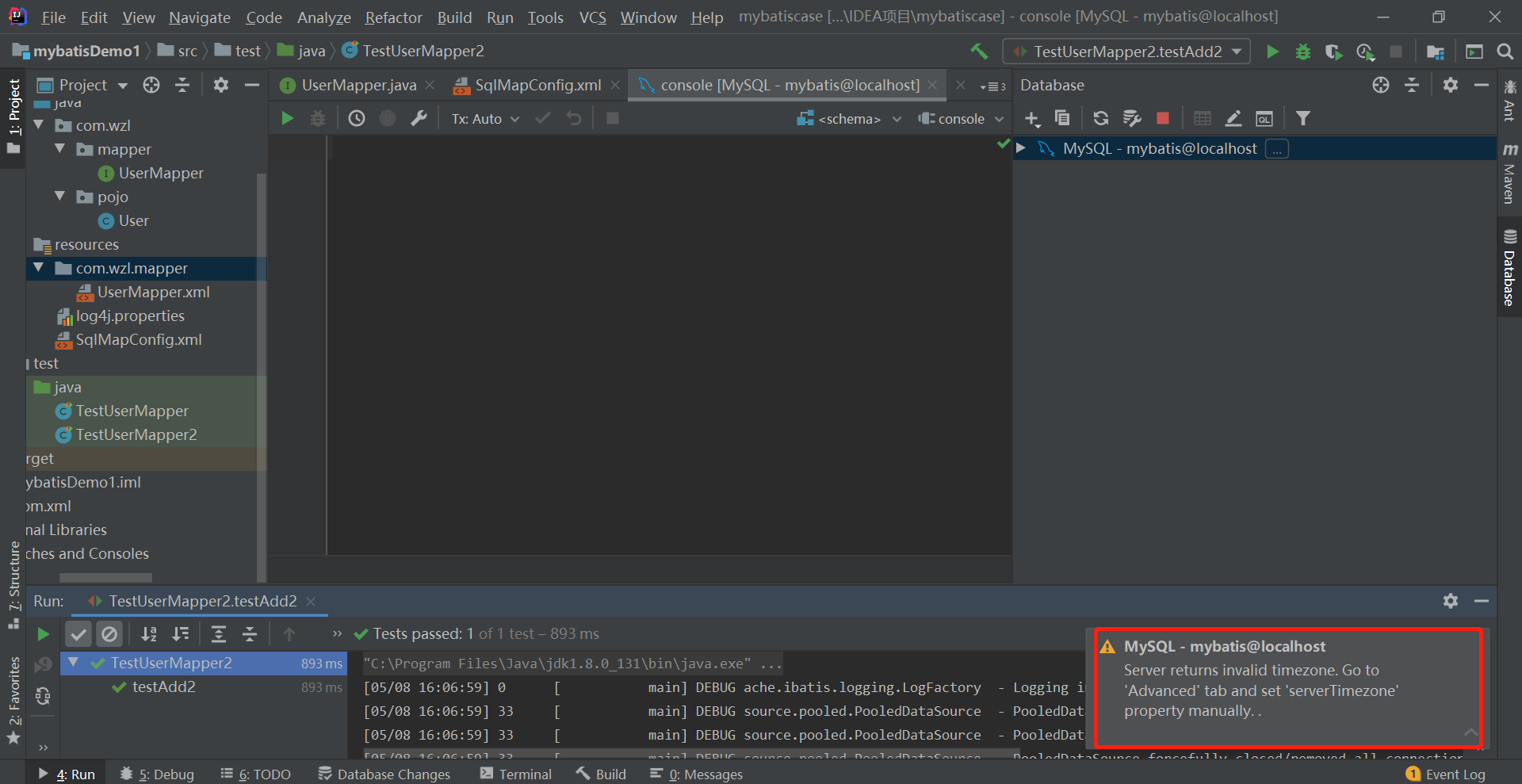This screenshot has width=1522, height=784.
Task: Toggle the Ant tool window side tab
Action: click(x=1509, y=101)
